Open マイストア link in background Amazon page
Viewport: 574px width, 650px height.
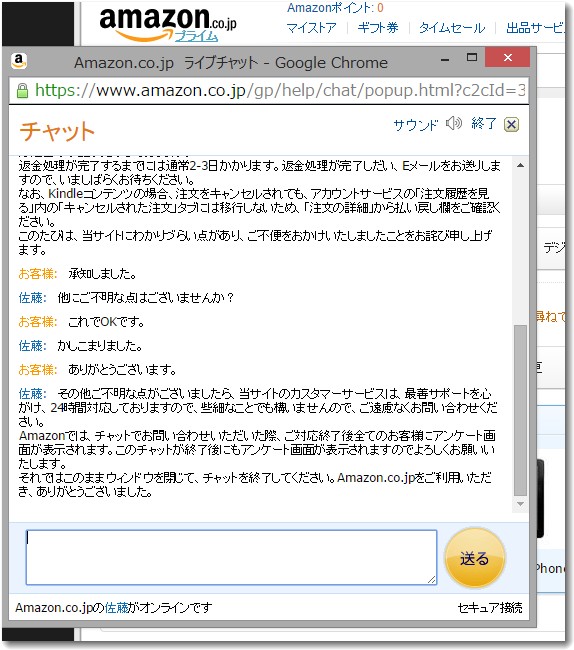click(311, 28)
